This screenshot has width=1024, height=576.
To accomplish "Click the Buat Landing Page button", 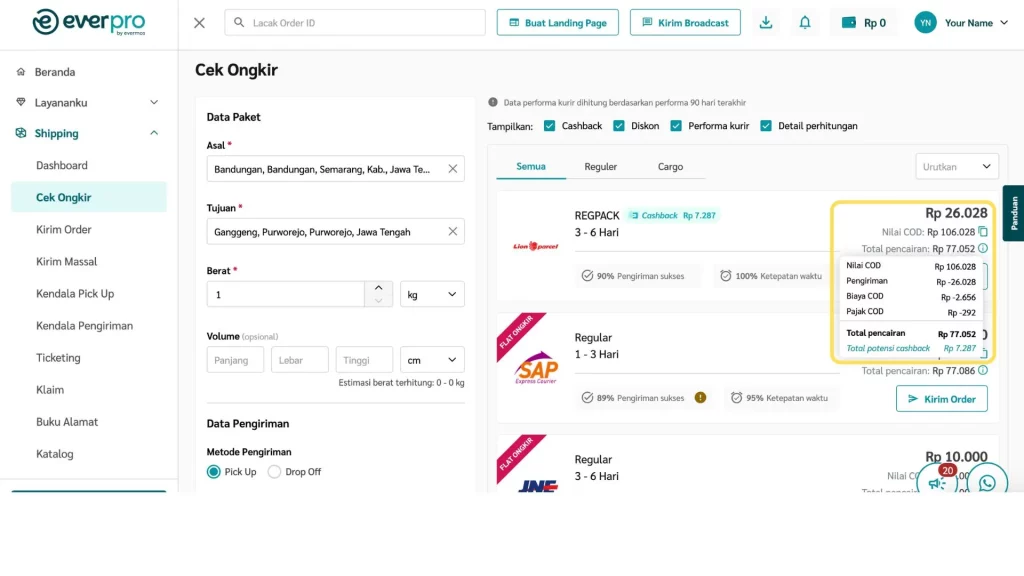I will pyautogui.click(x=558, y=22).
